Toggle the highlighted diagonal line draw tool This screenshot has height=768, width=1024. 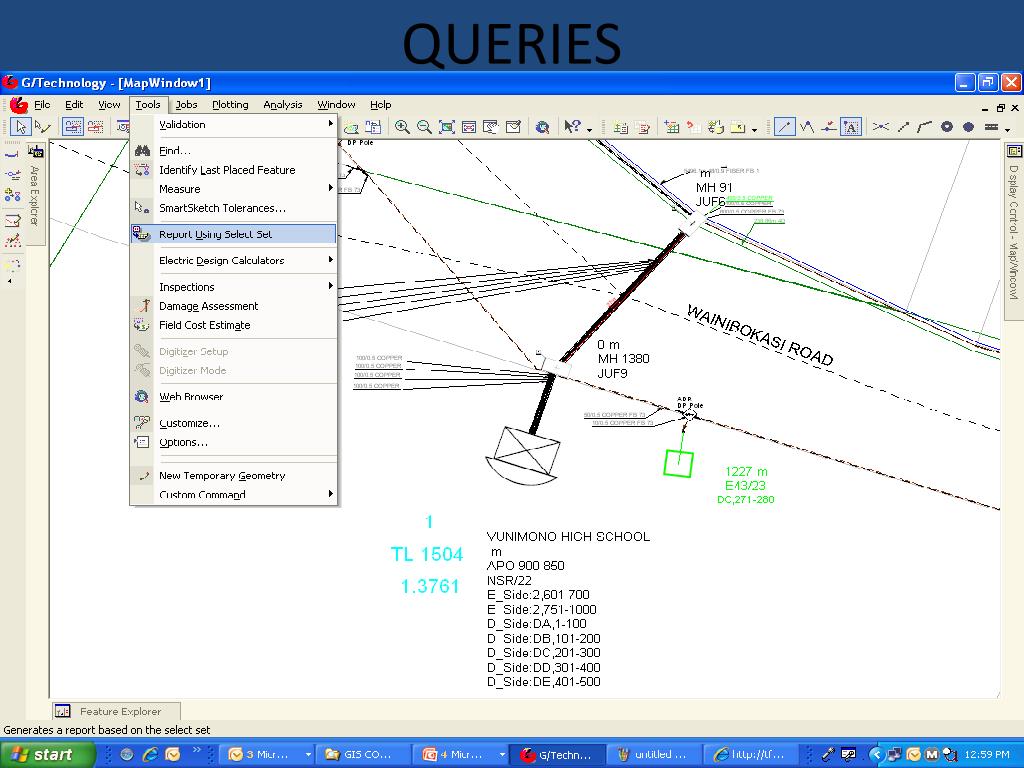[x=784, y=127]
